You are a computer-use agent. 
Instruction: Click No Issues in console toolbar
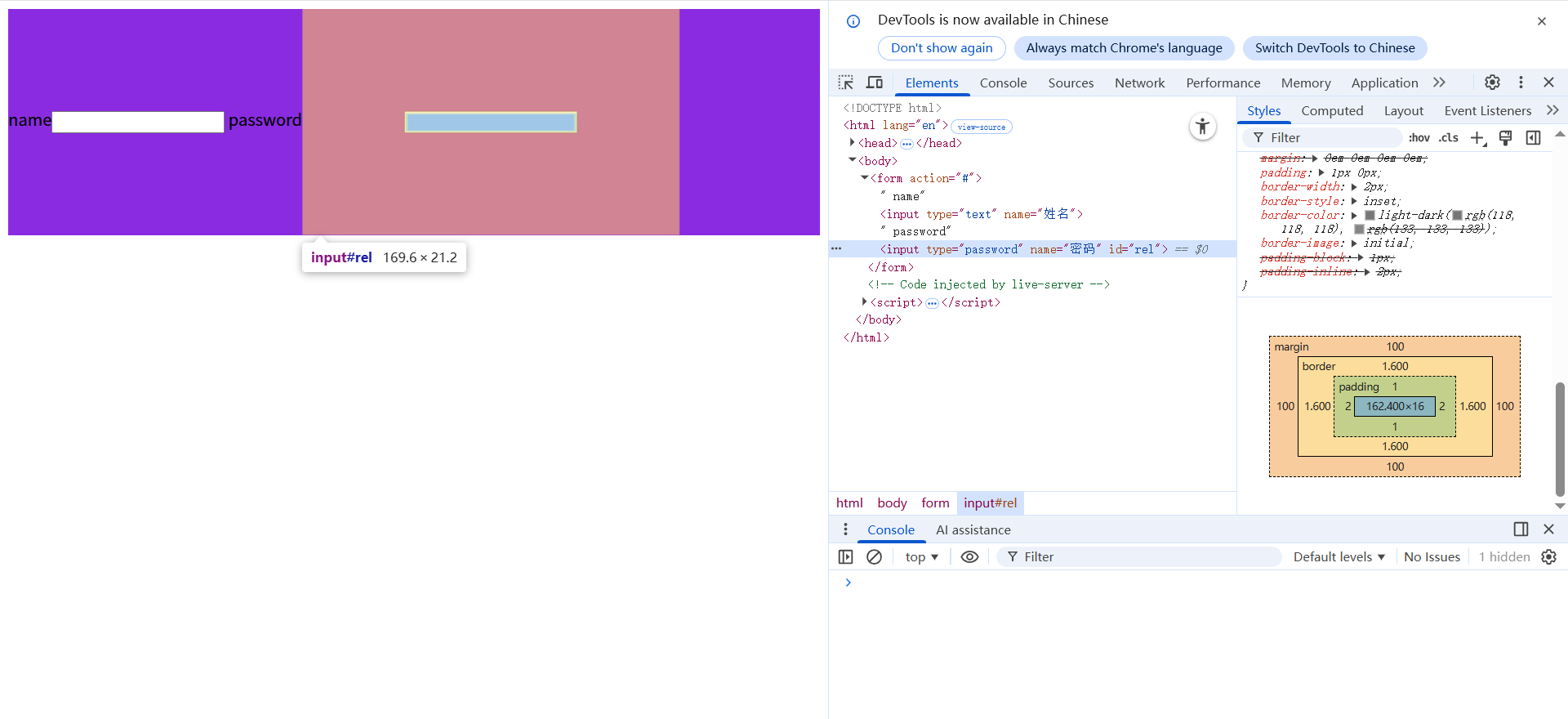point(1432,557)
